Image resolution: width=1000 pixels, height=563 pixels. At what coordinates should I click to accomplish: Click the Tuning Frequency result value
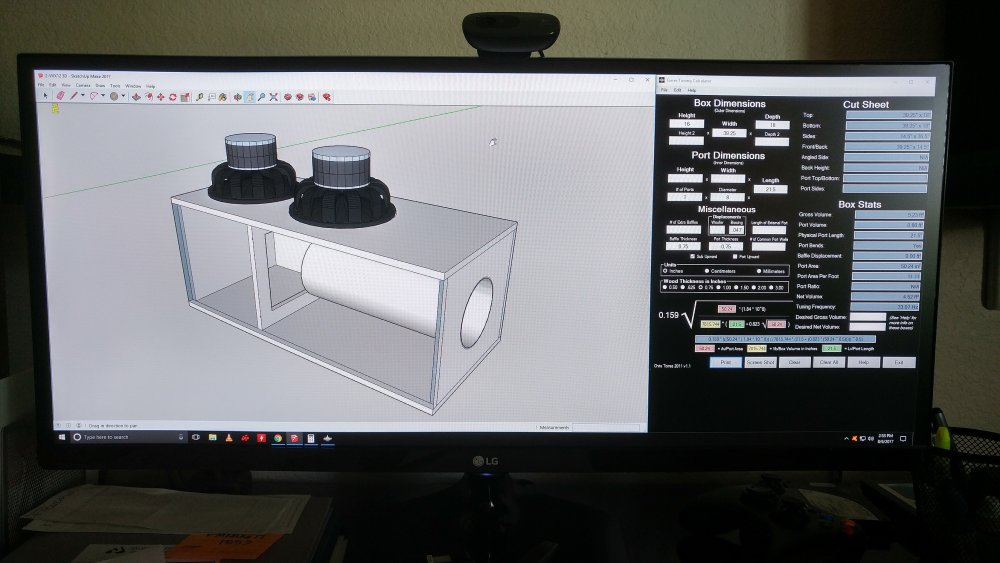coord(886,307)
